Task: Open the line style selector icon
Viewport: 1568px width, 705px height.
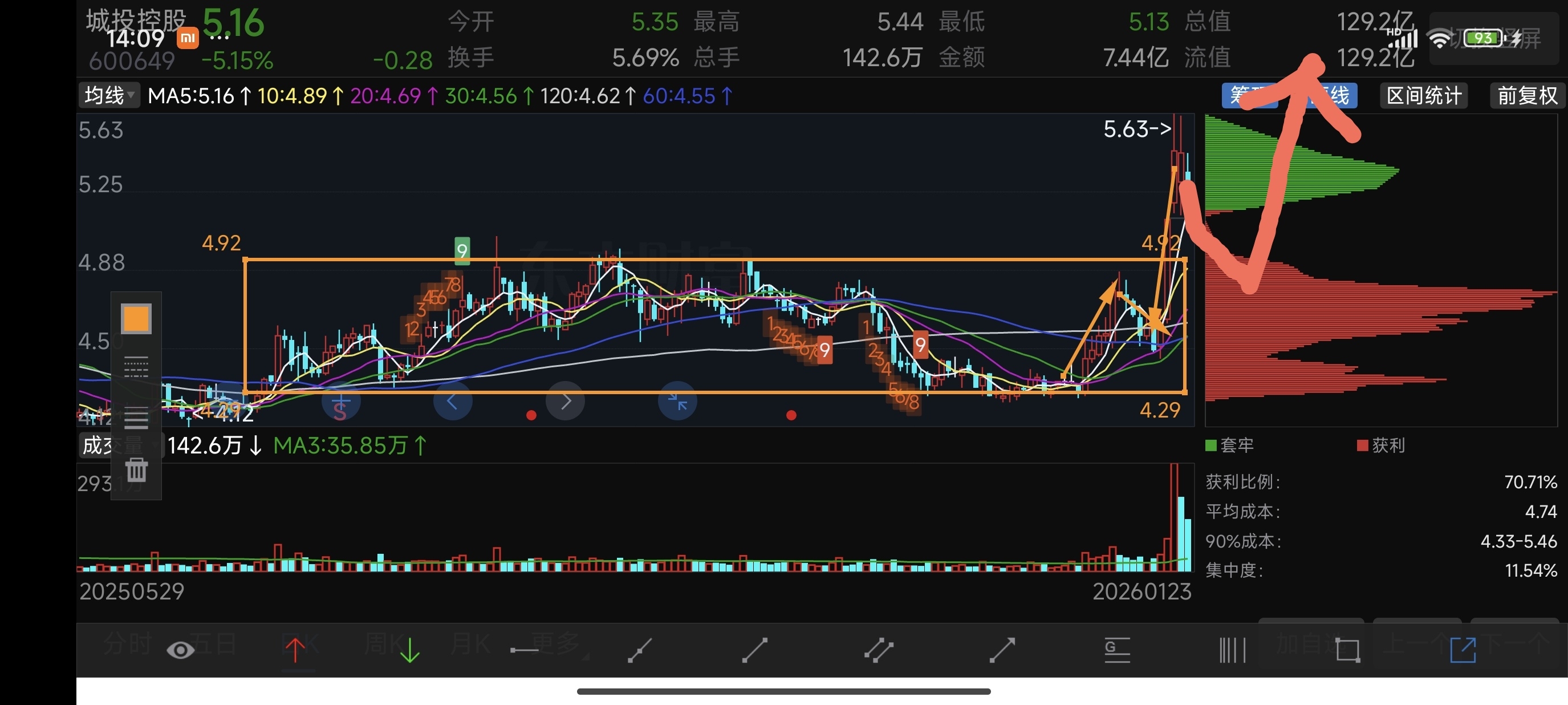Action: 136,368
